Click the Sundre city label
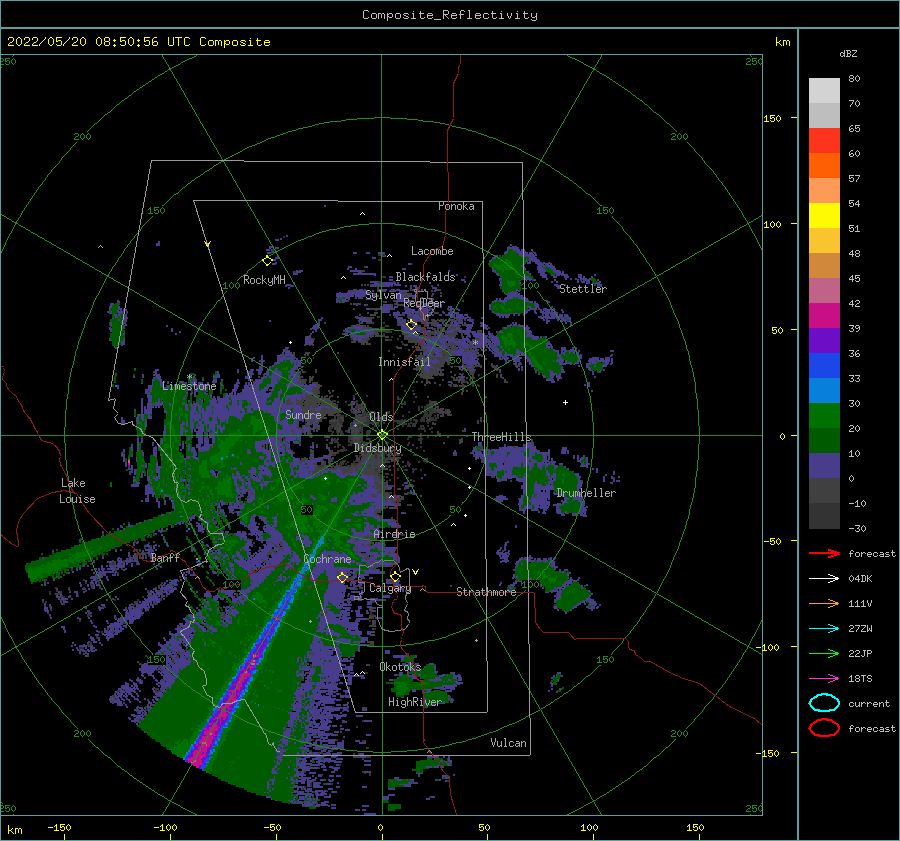This screenshot has height=841, width=900. tap(303, 415)
